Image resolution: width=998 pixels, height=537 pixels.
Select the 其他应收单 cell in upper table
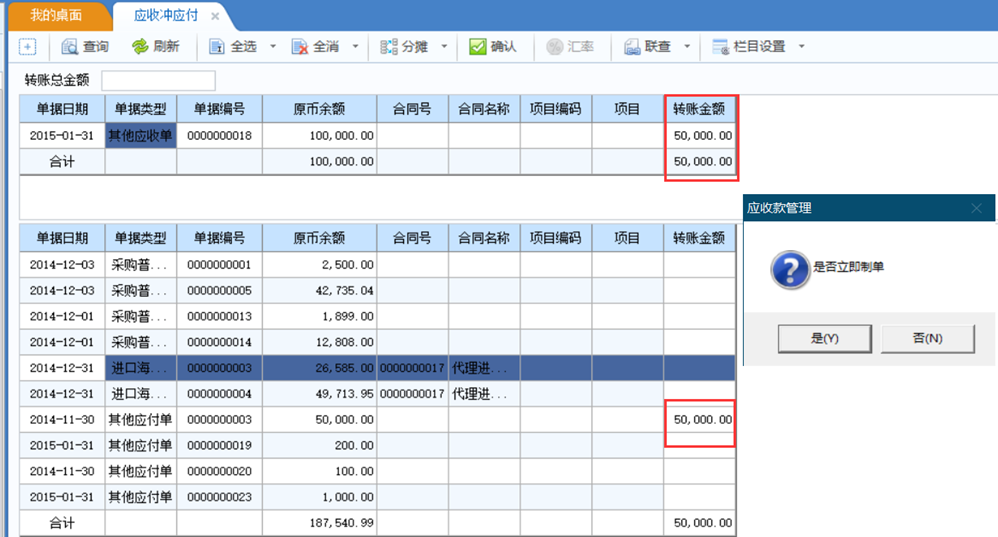(141, 136)
